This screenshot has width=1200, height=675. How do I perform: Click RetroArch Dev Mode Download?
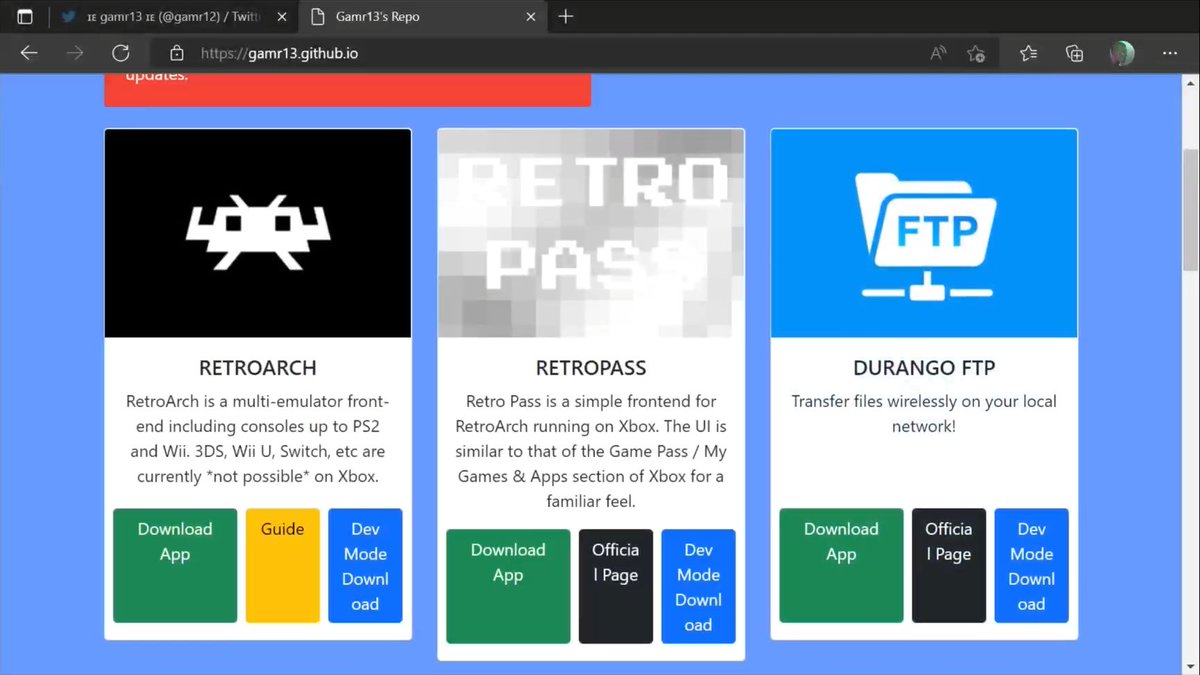365,566
